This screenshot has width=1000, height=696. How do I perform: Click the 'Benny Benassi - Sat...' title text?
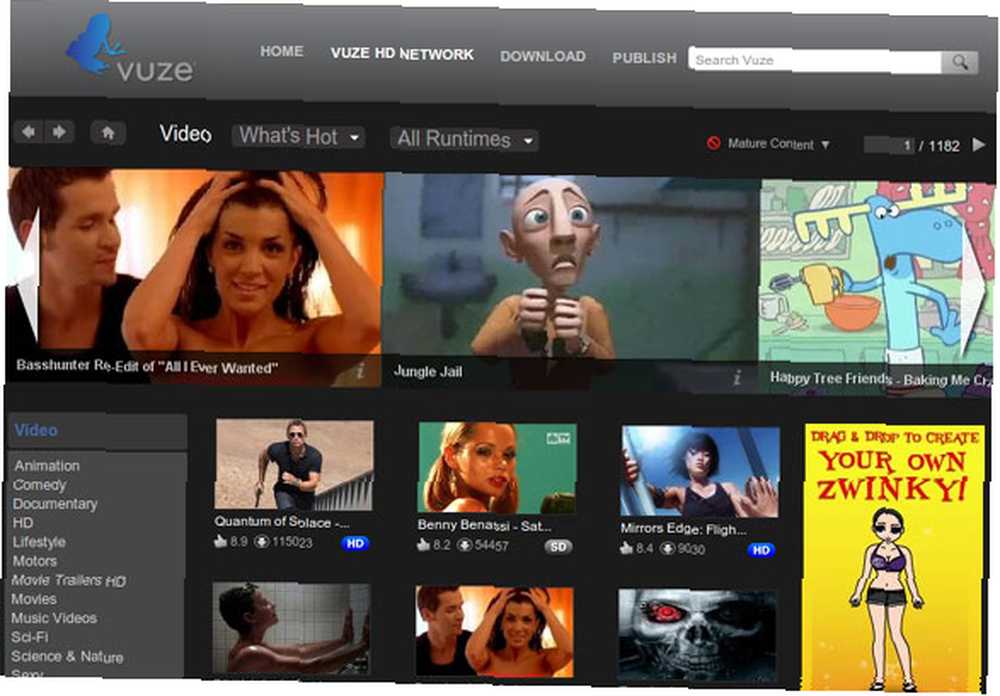click(485, 526)
